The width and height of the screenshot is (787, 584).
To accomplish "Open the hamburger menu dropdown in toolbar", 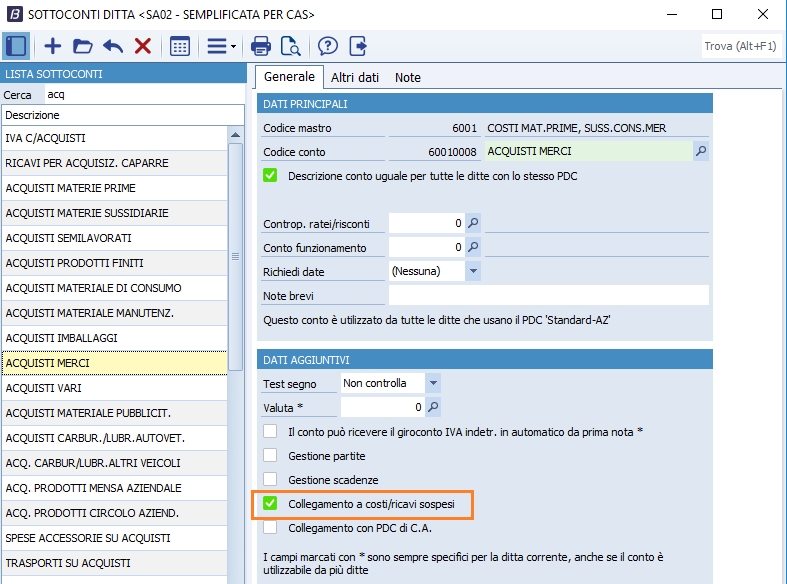I will 221,46.
